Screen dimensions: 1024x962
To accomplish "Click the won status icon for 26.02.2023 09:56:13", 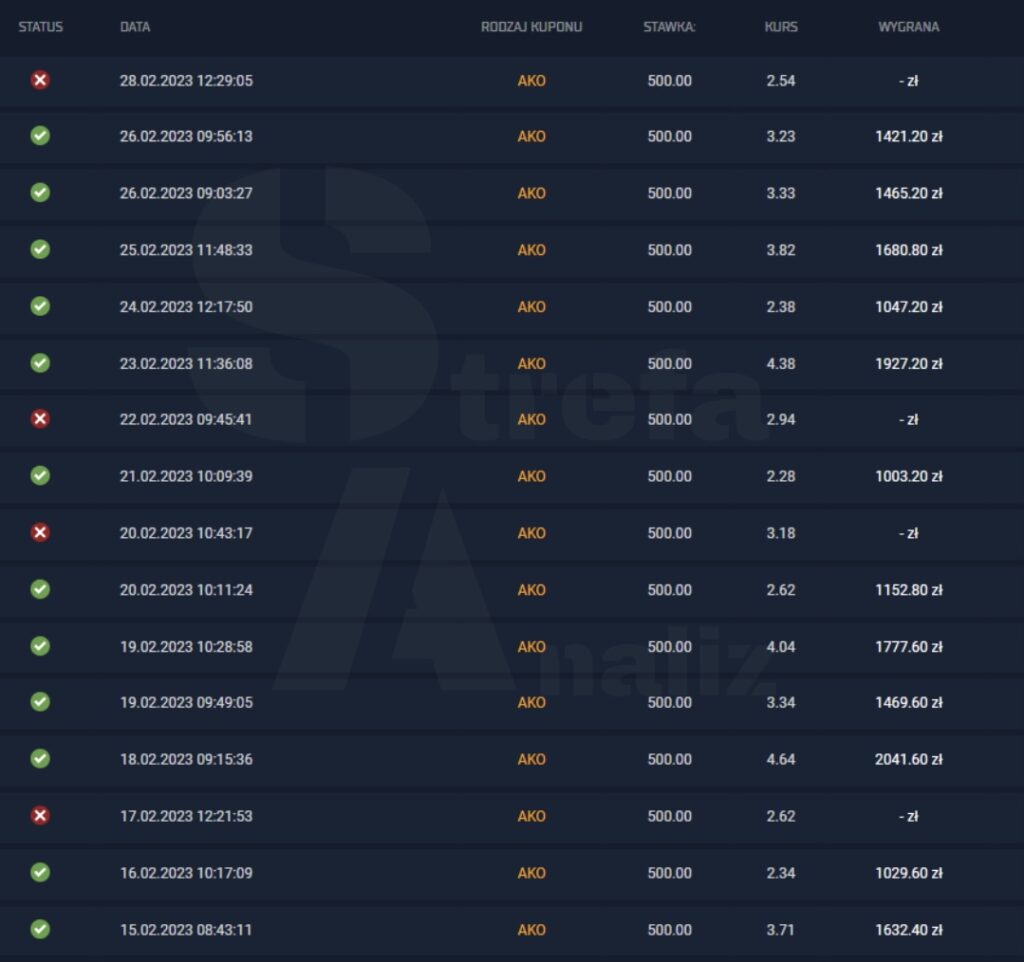I will click(40, 136).
